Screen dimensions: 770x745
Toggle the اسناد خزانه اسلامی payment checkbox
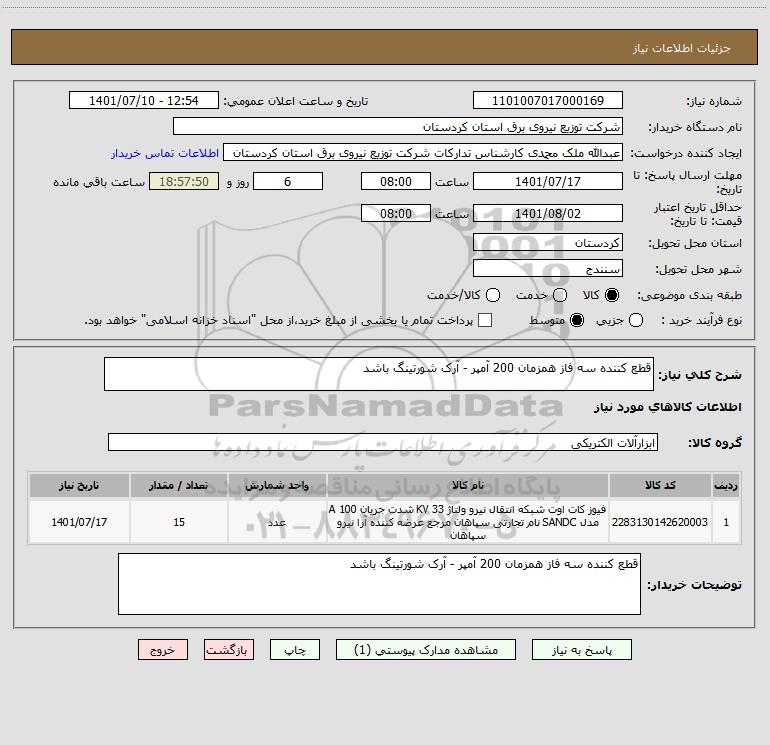pos(485,320)
